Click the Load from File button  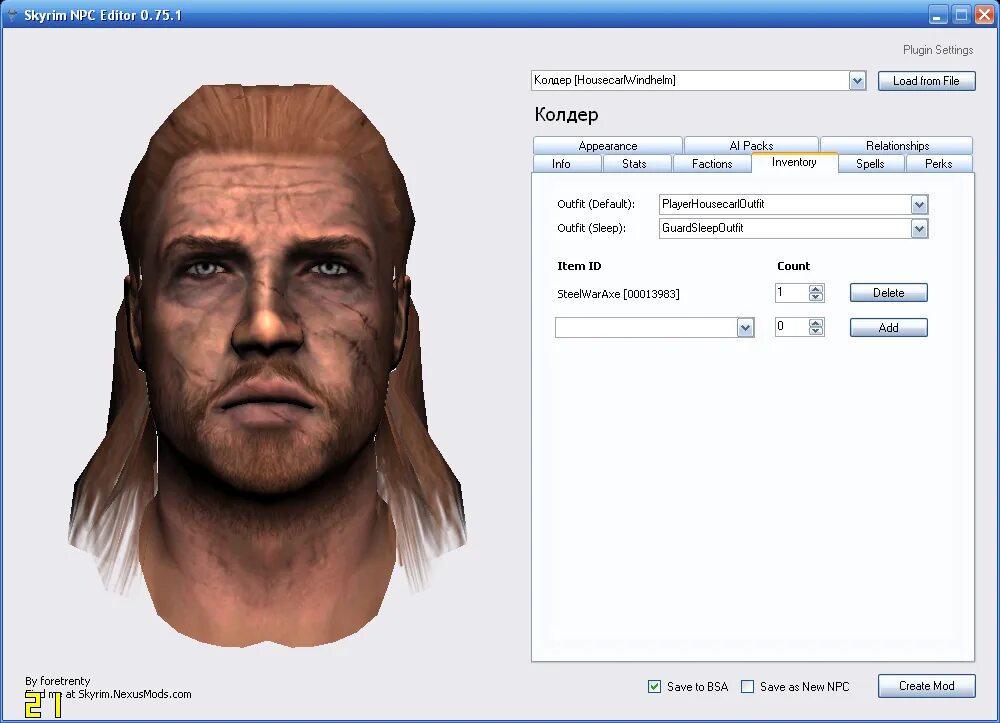pos(926,81)
